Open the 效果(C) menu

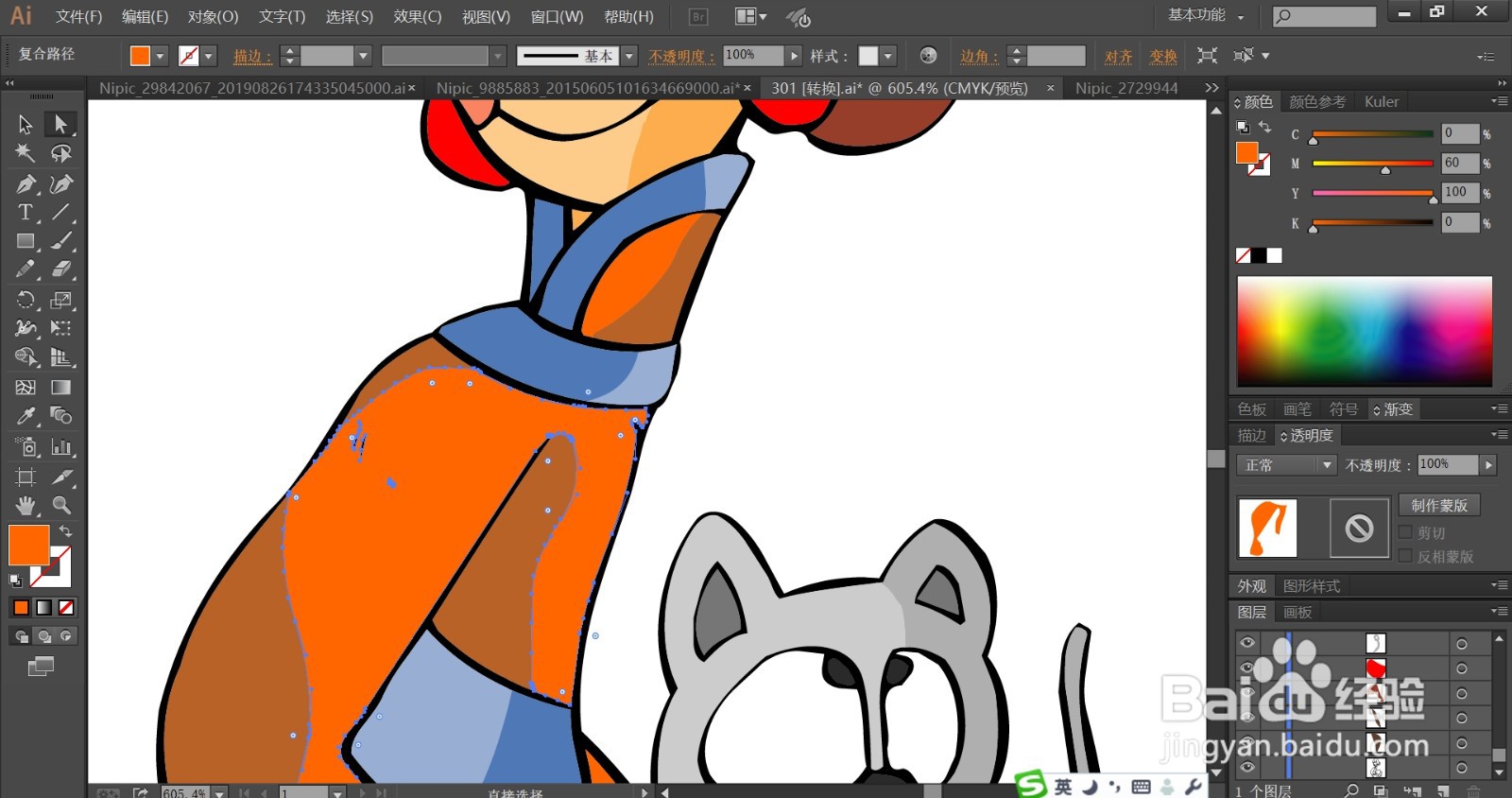pyautogui.click(x=417, y=16)
